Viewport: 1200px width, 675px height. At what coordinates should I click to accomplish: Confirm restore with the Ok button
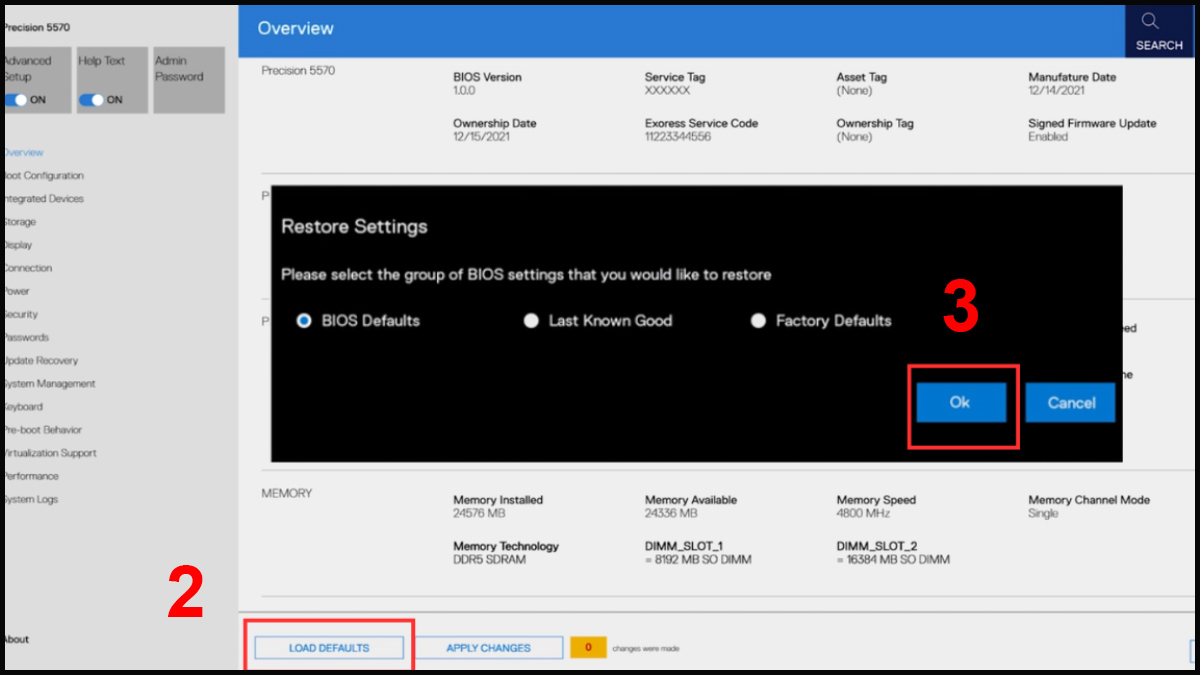pos(960,403)
